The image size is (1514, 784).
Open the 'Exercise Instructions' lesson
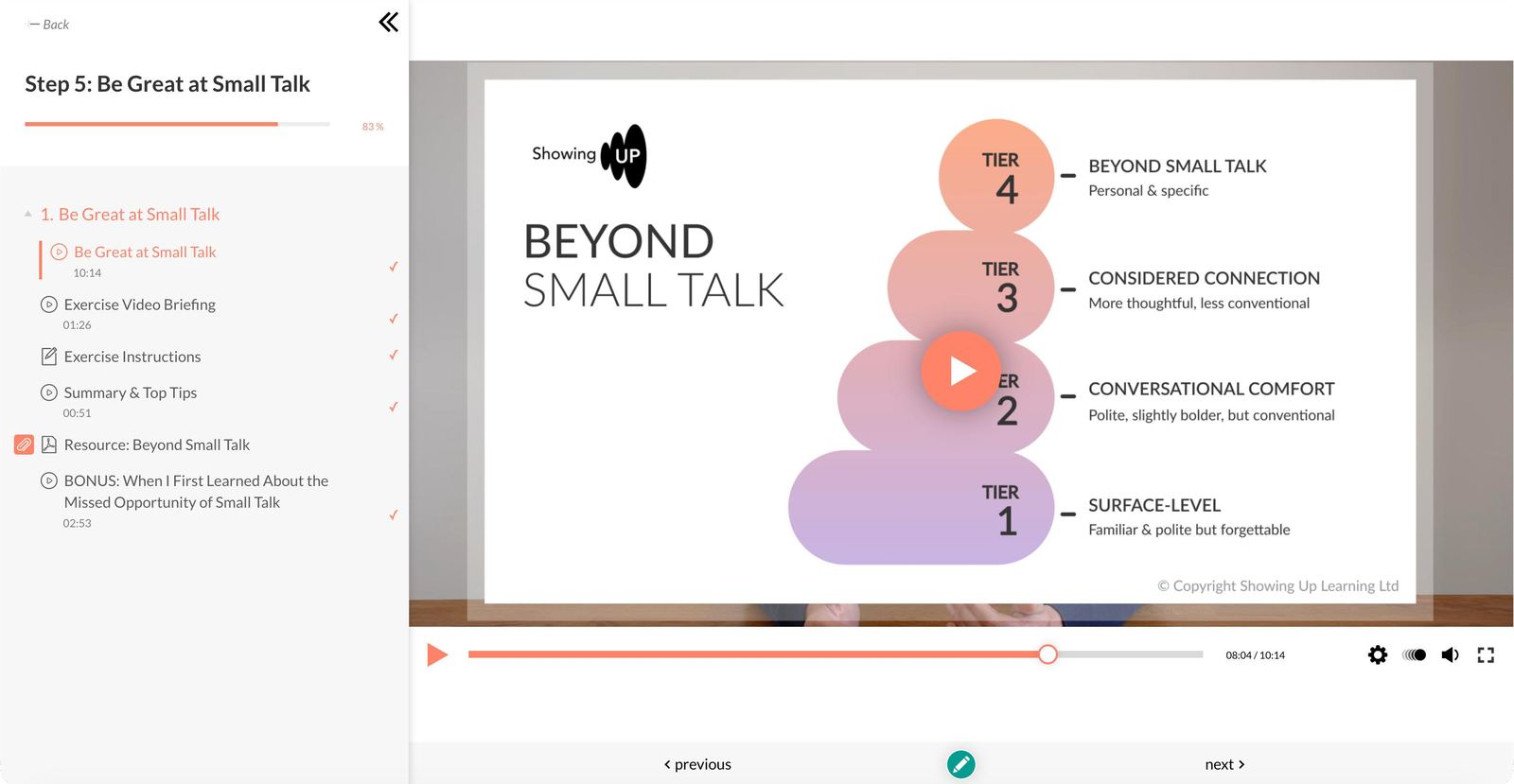pos(132,357)
